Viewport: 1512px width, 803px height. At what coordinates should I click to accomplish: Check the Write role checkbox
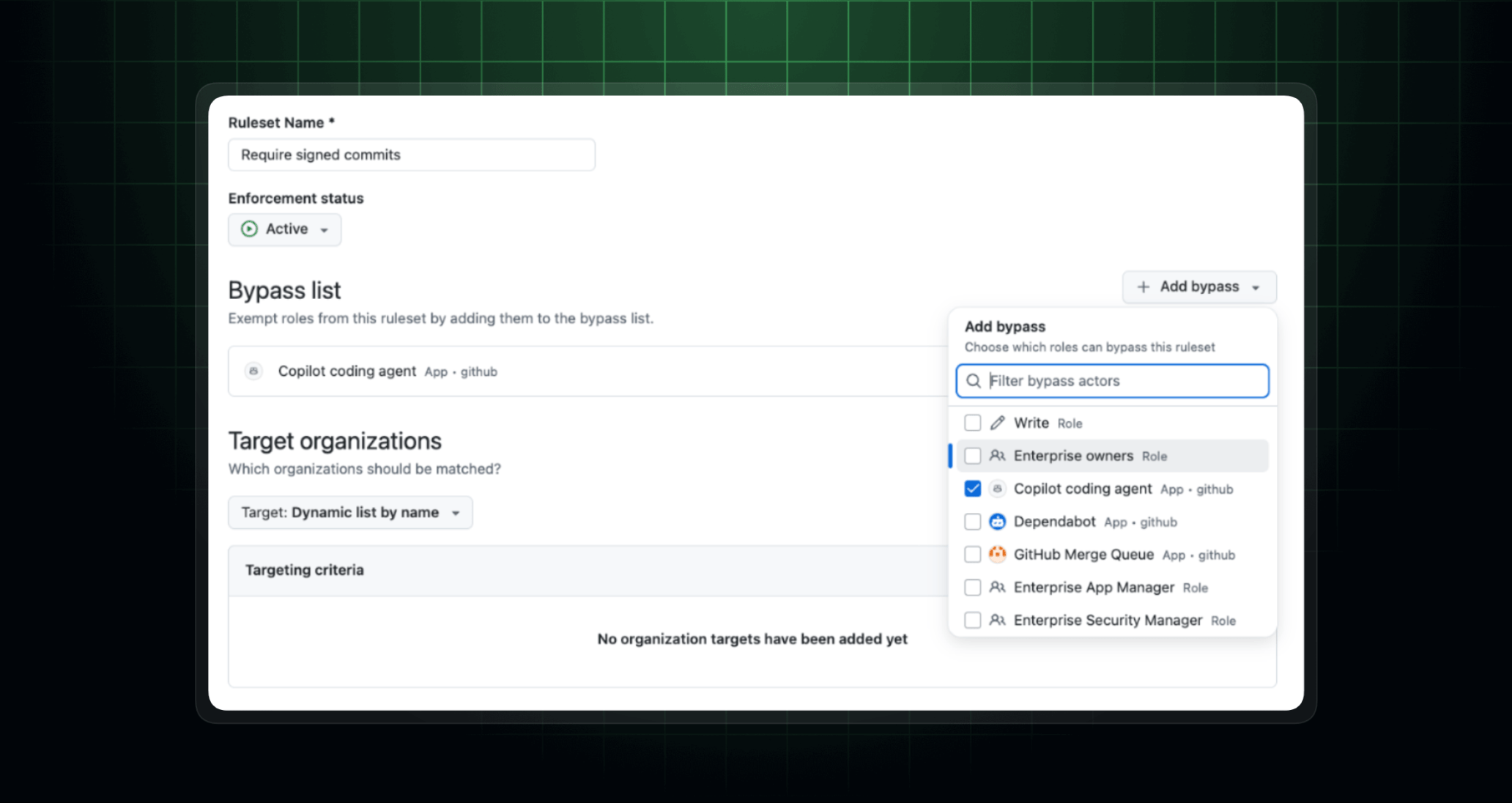click(x=972, y=423)
